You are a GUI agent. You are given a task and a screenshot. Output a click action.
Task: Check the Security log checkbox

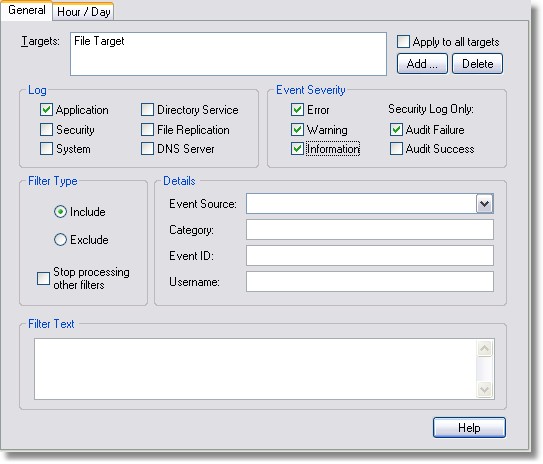46,130
